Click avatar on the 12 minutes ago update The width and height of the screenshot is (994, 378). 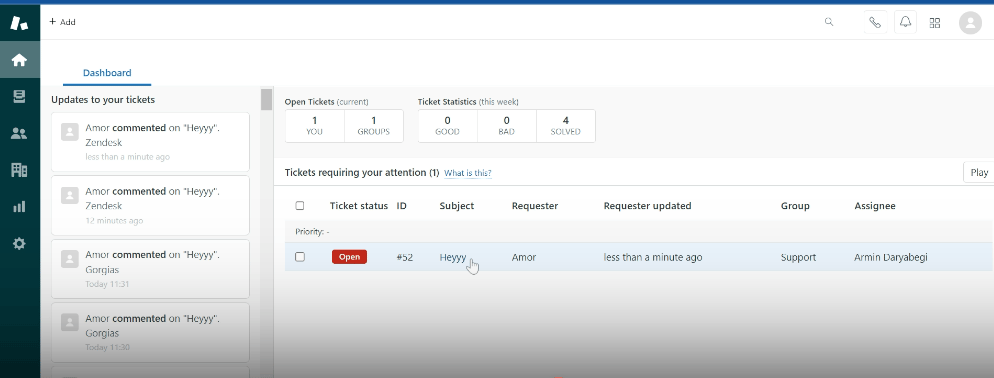(x=70, y=195)
